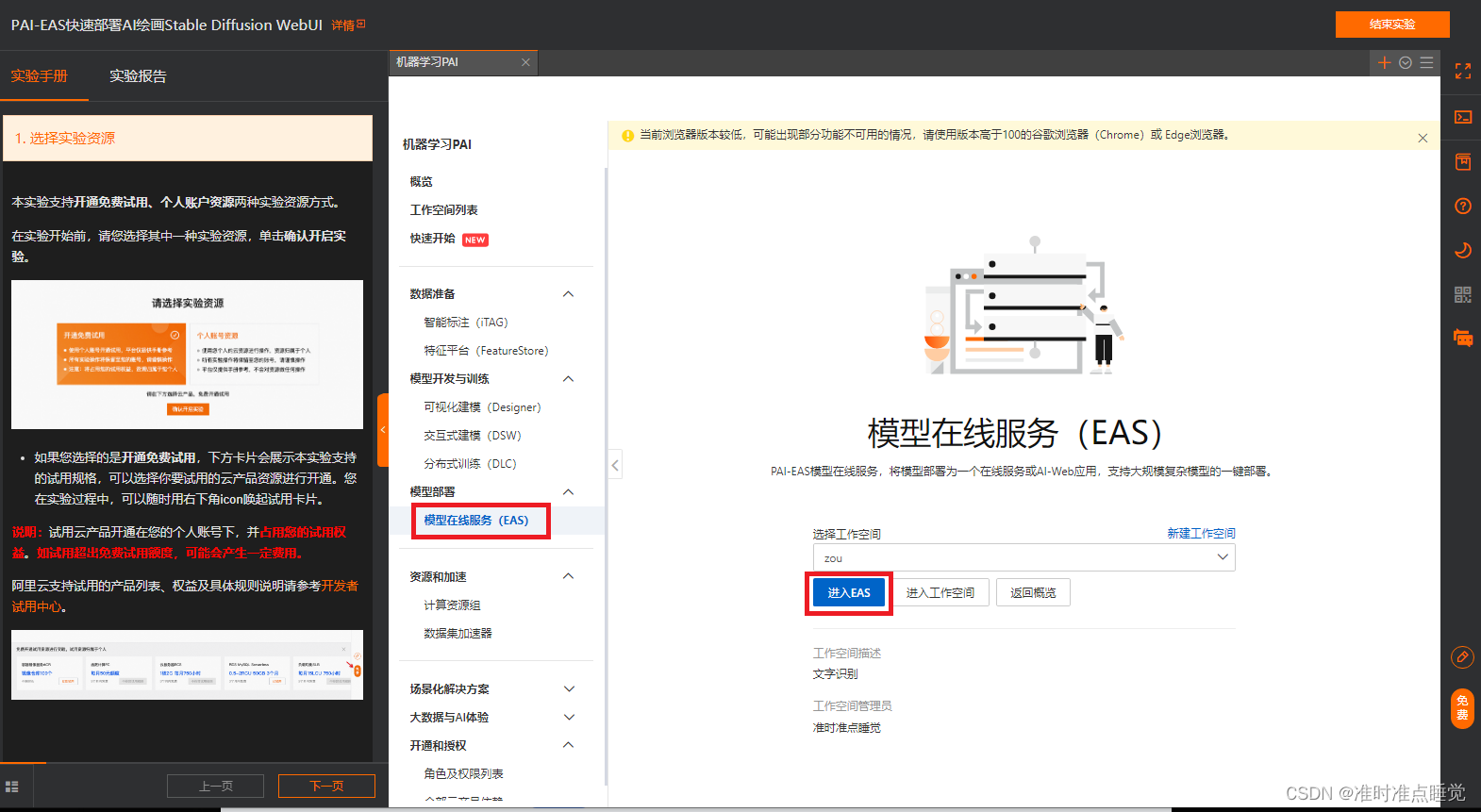Open the workspace selection dropdown showing zou
1481x812 pixels.
1023,557
